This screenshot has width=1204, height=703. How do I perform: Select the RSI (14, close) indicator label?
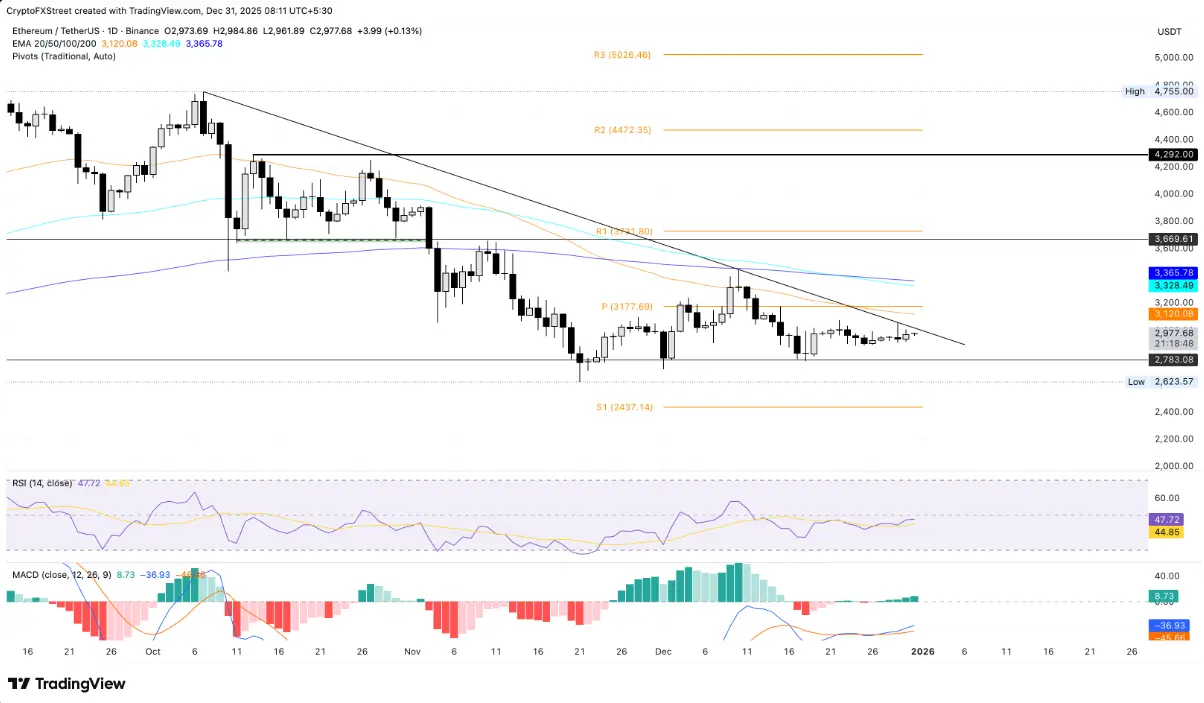click(x=43, y=483)
